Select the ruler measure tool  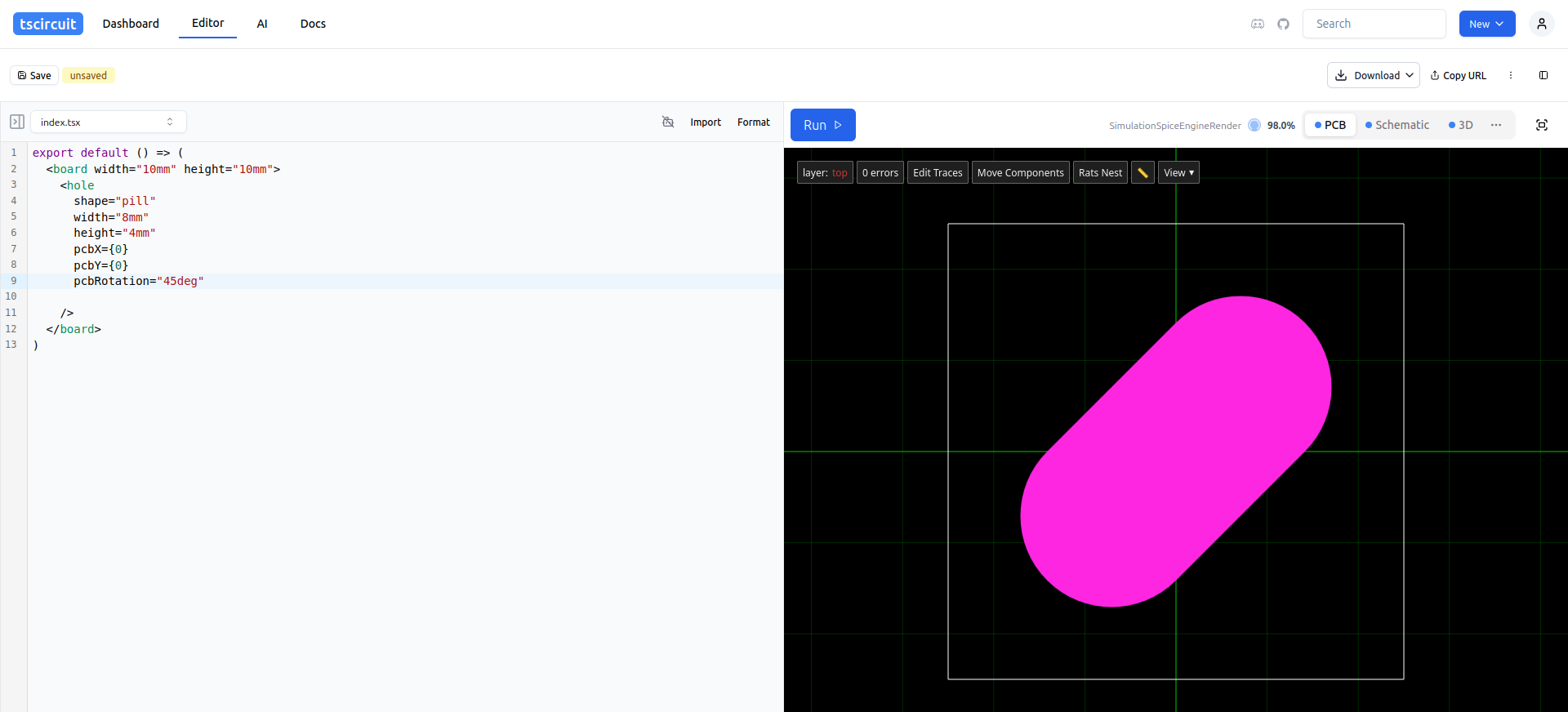(x=1143, y=172)
